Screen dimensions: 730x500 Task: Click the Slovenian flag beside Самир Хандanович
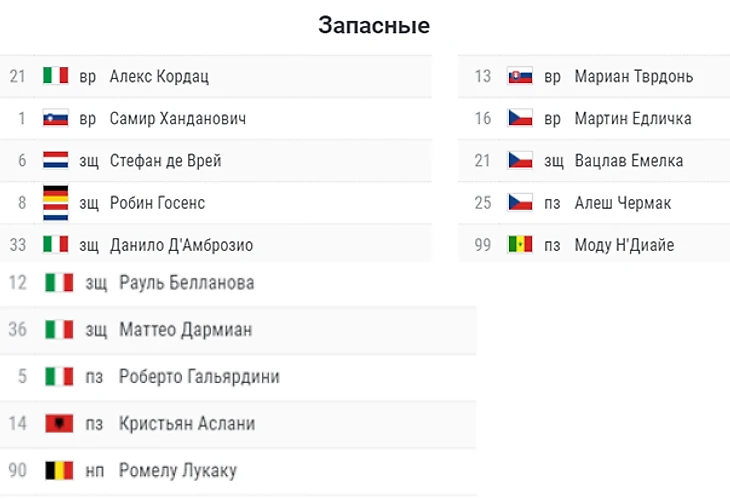coord(55,119)
